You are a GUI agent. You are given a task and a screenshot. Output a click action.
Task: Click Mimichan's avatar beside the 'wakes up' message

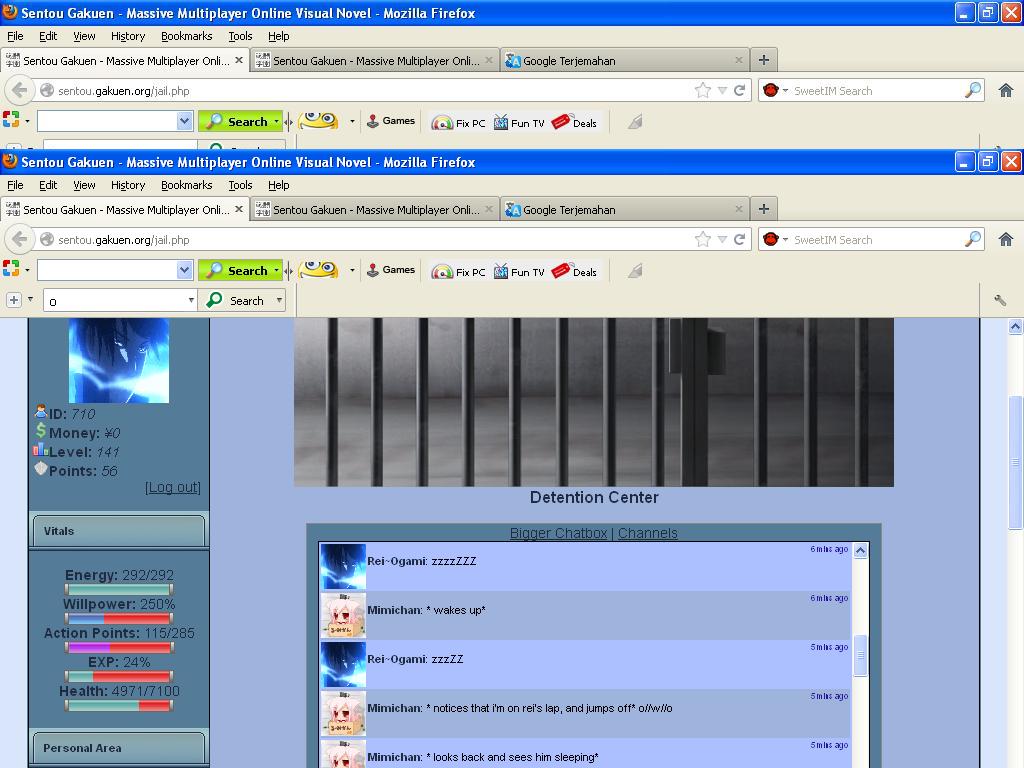[343, 616]
